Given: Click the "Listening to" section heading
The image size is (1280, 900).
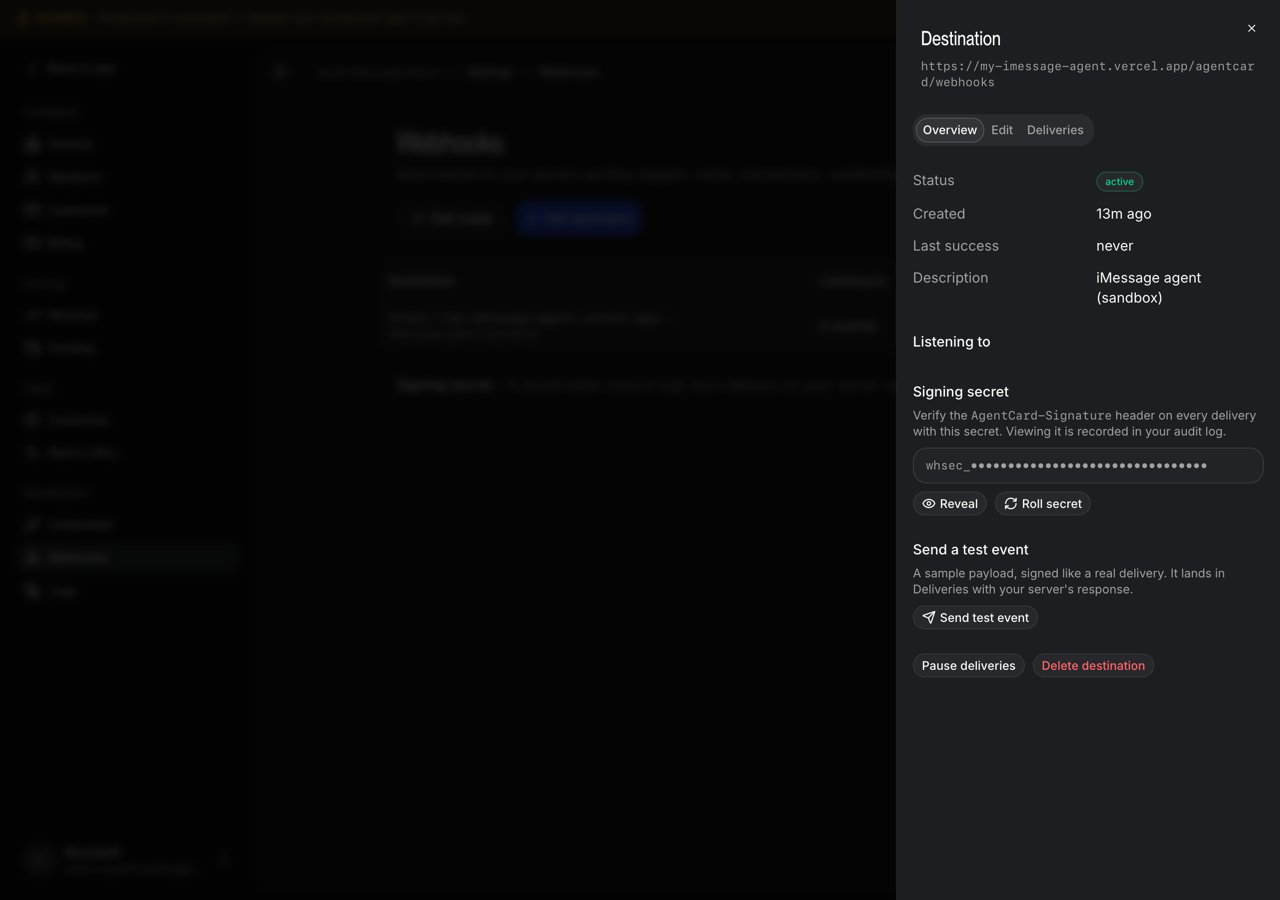Looking at the screenshot, I should [951, 342].
